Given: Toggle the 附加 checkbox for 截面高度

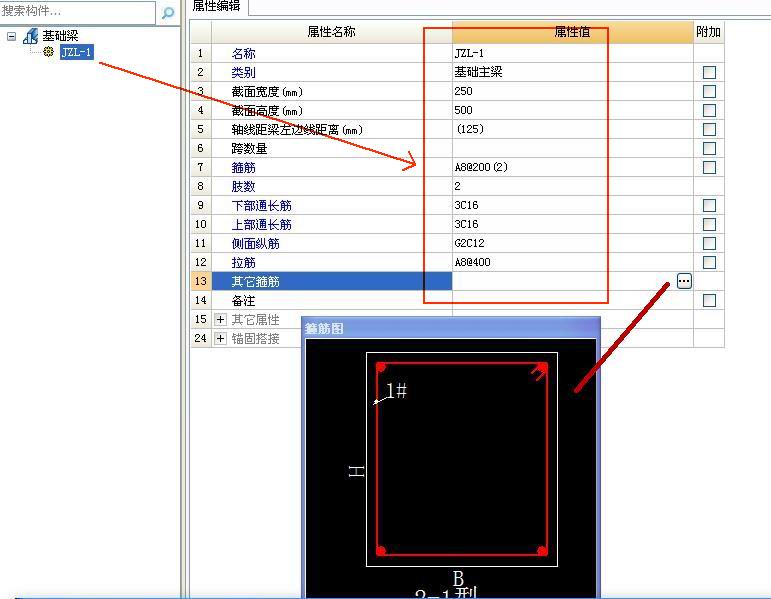Looking at the screenshot, I should coord(709,110).
